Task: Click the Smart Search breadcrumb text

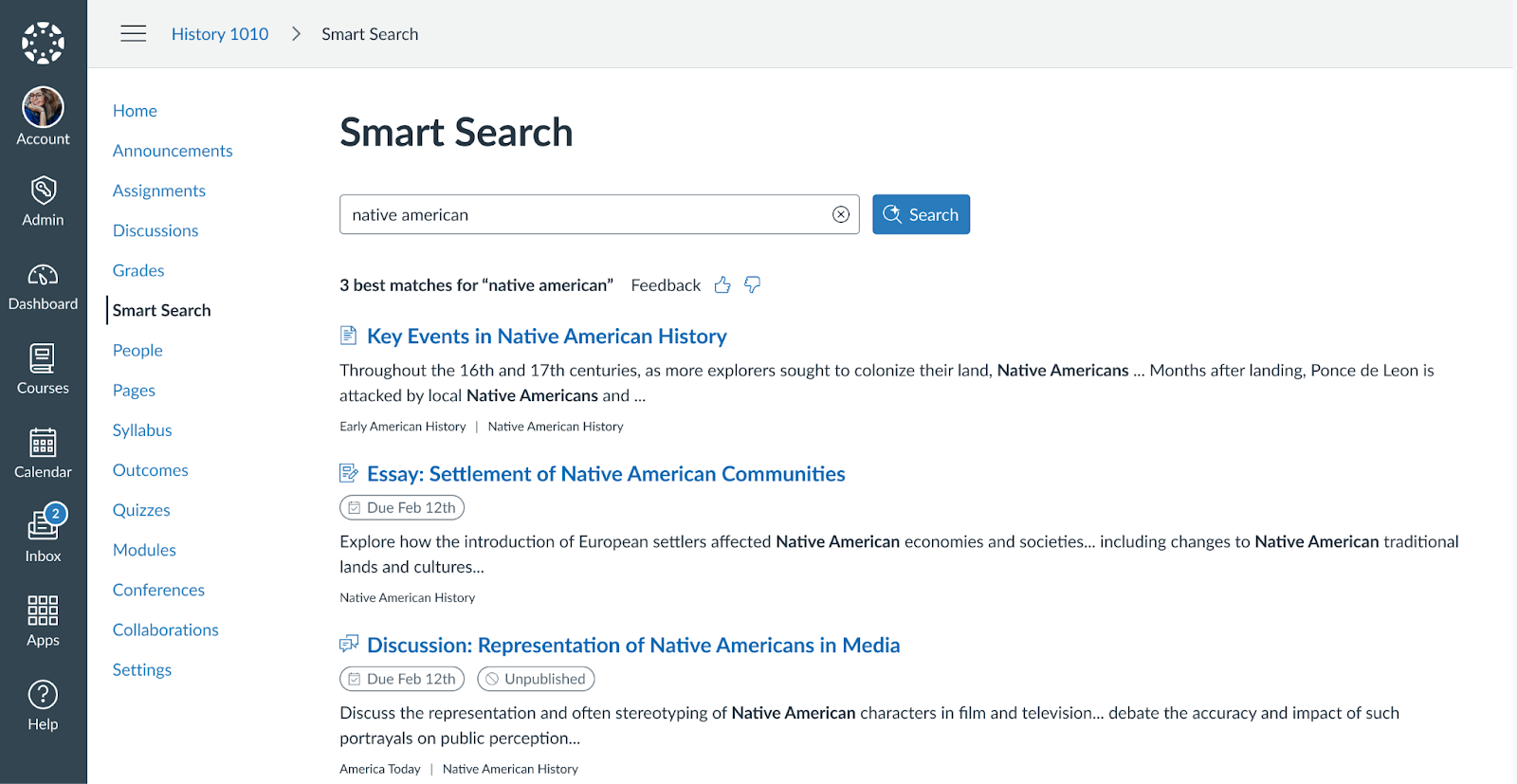Action: pyautogui.click(x=370, y=34)
